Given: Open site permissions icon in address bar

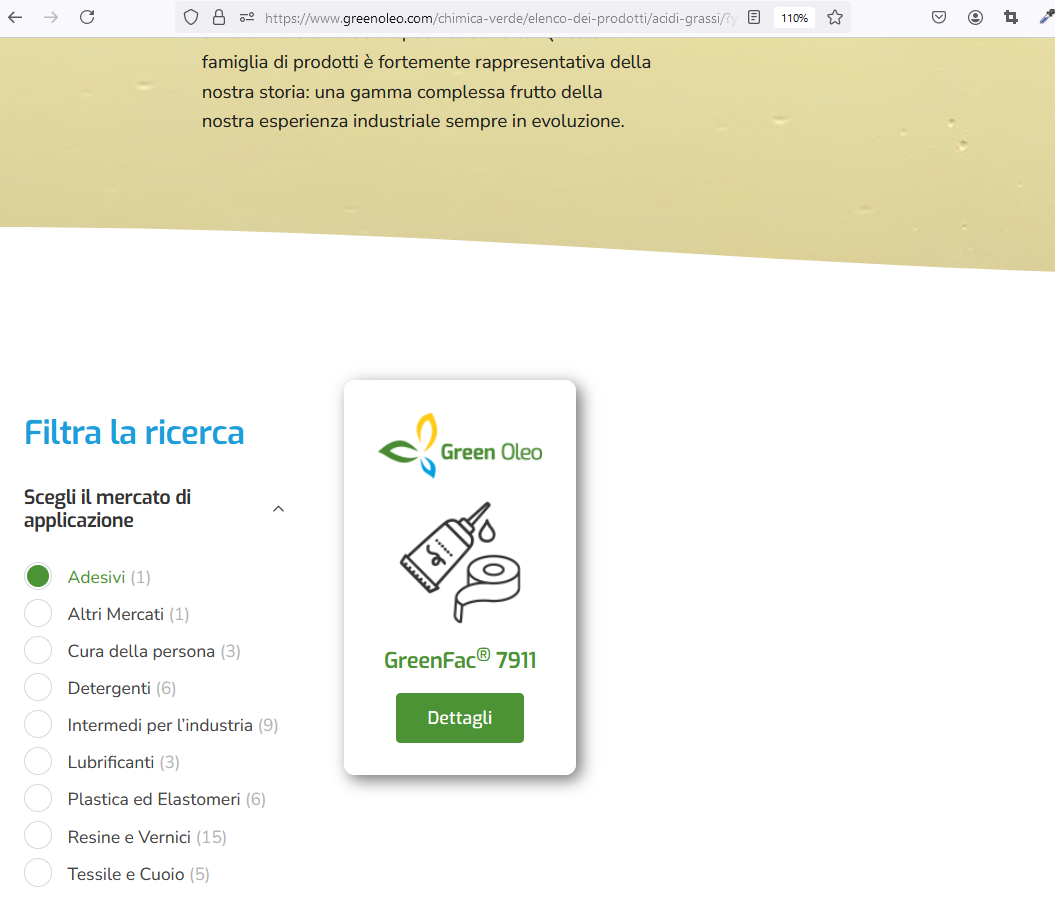Looking at the screenshot, I should coord(247,17).
